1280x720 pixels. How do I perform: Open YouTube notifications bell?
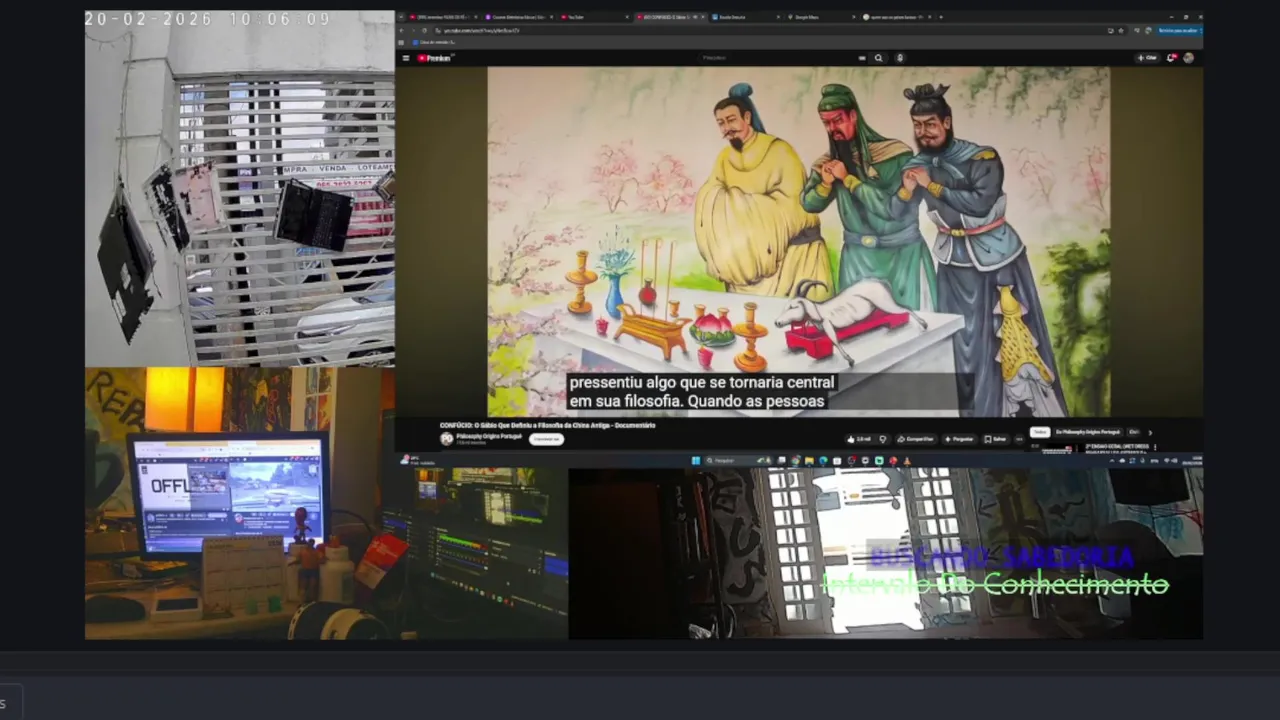[1172, 58]
